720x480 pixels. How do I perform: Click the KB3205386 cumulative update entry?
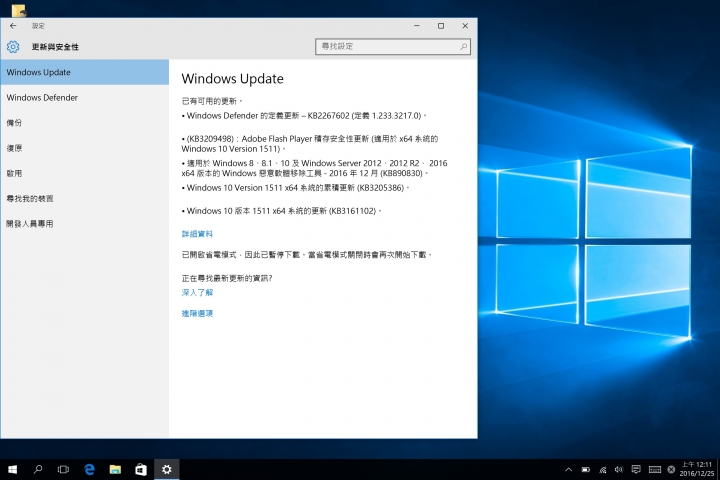click(295, 188)
